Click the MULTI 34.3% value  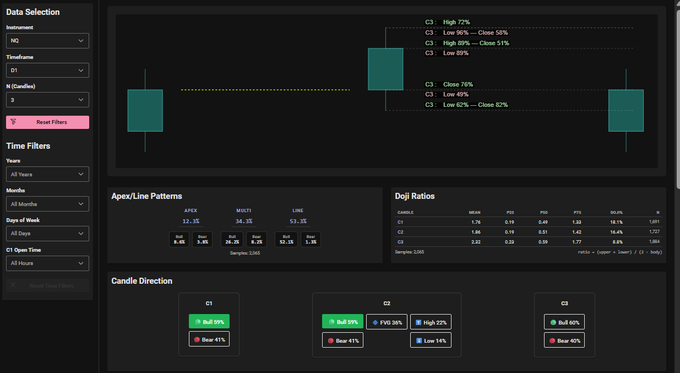(244, 221)
